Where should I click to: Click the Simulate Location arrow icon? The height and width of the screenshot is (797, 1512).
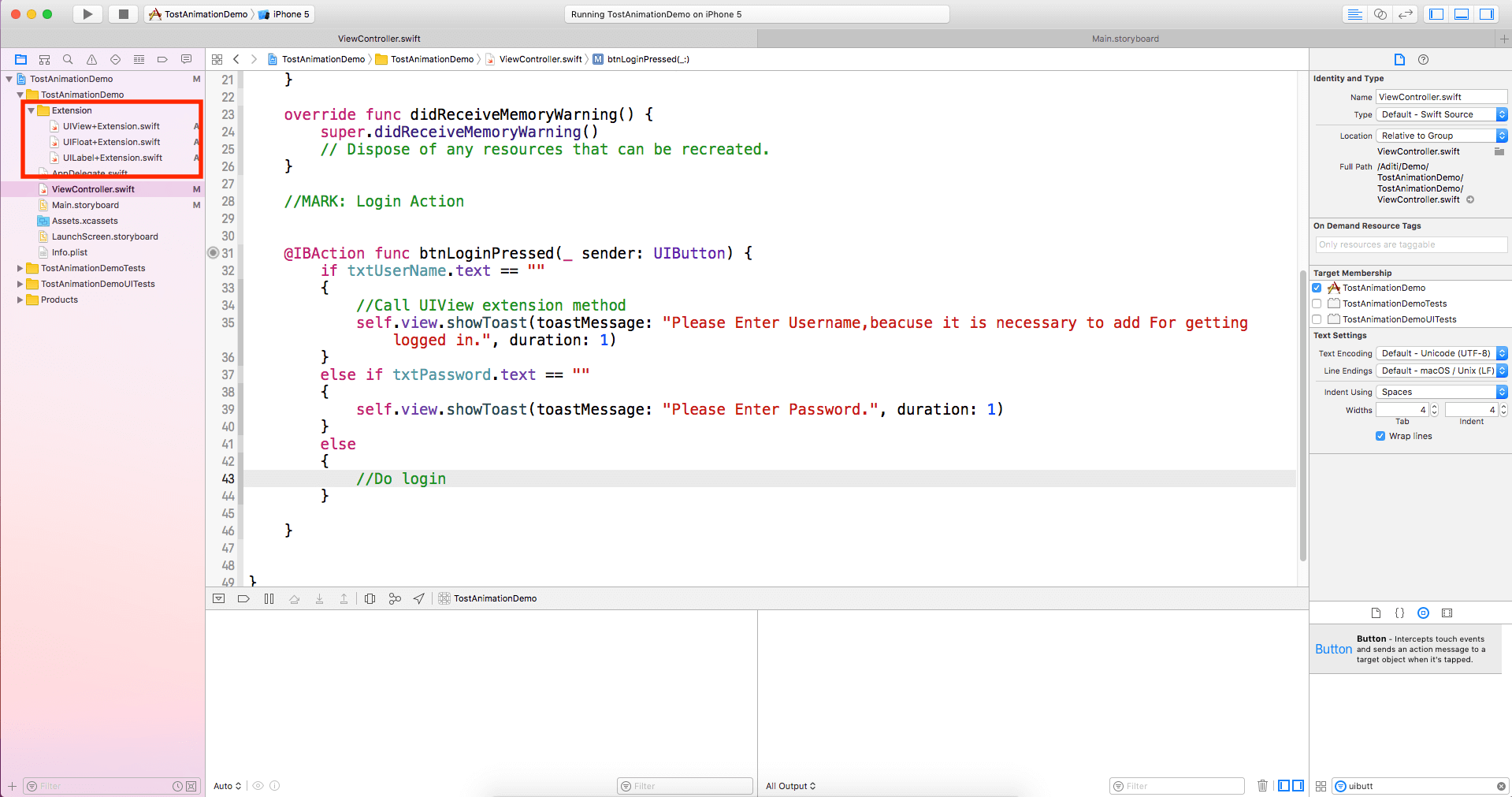(x=419, y=598)
